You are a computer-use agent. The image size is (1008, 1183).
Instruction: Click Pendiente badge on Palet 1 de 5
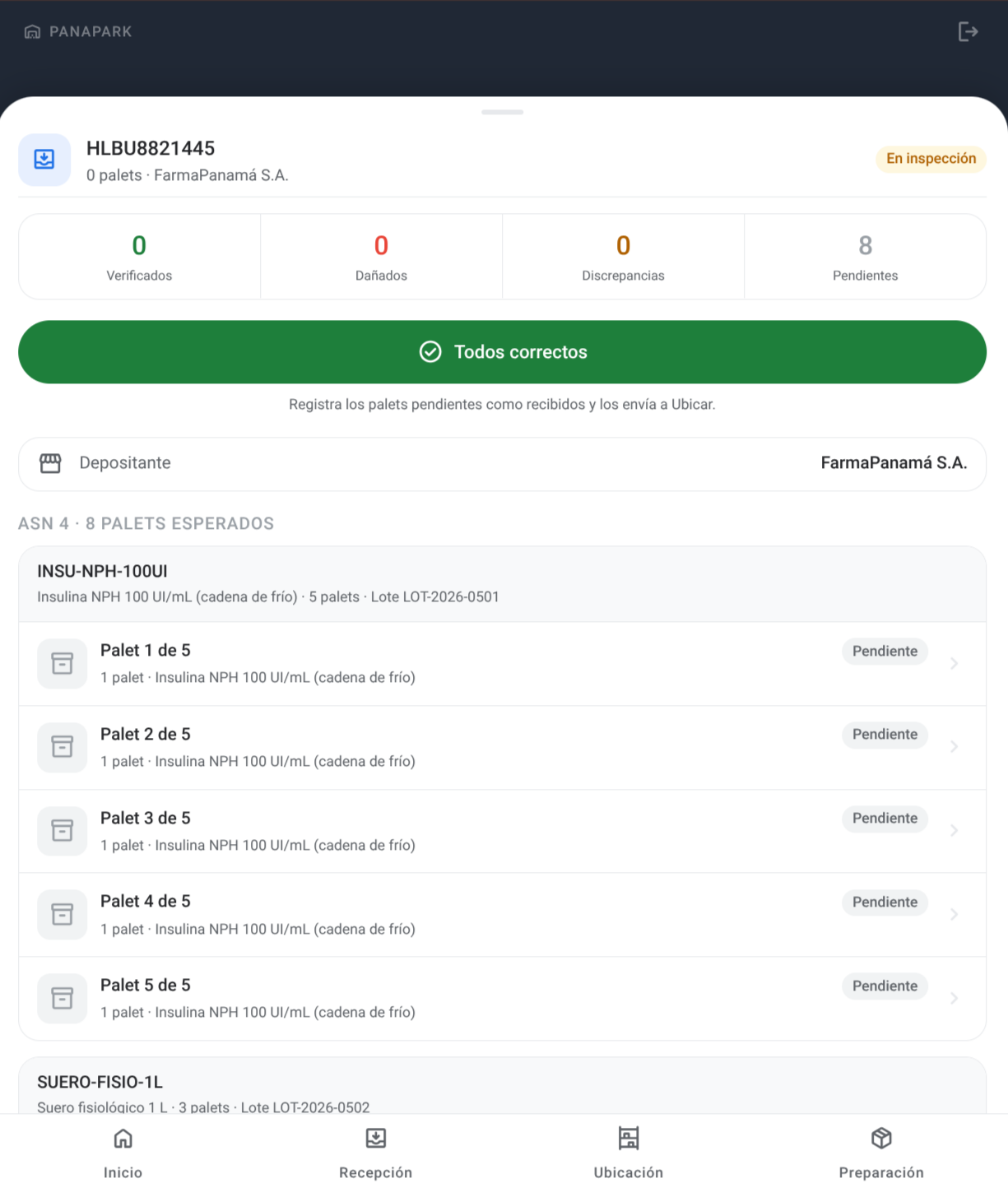(885, 652)
